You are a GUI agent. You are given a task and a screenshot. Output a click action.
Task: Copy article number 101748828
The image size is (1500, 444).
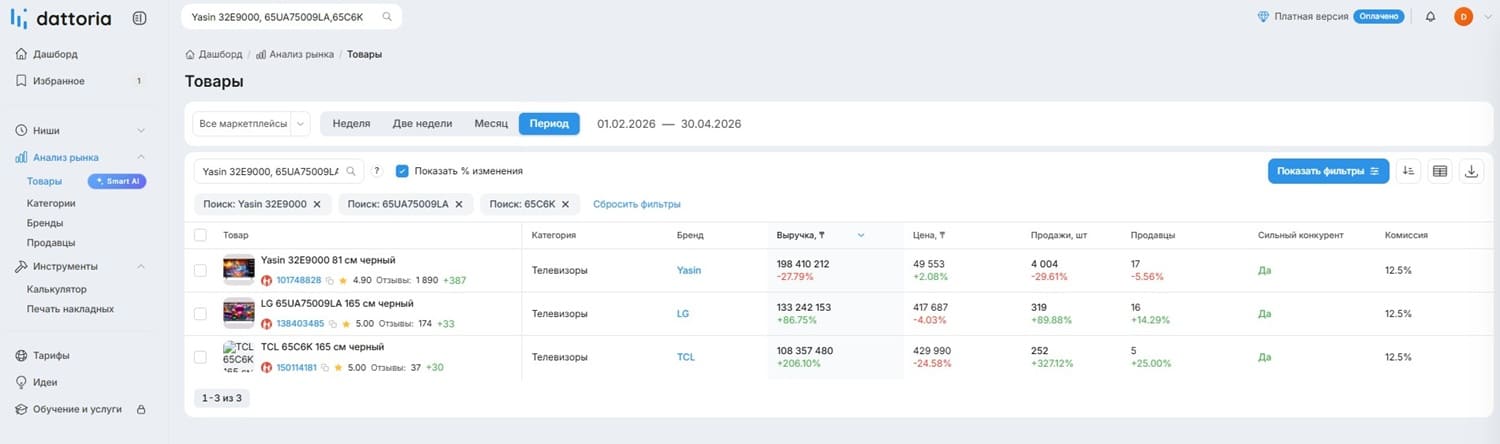coord(329,281)
